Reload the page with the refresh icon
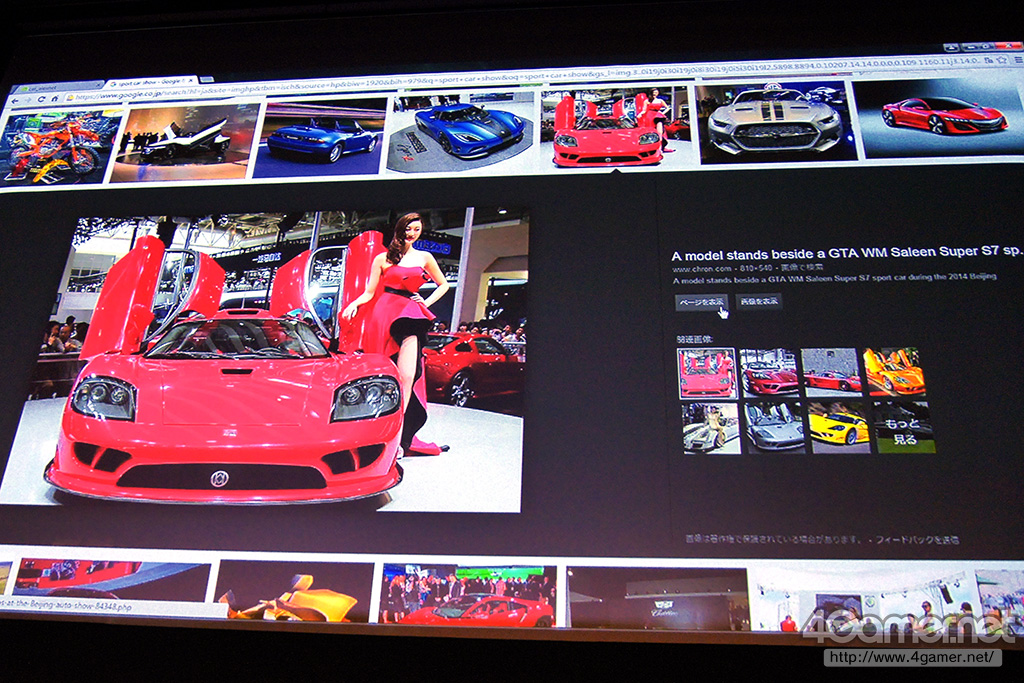 [x=41, y=99]
